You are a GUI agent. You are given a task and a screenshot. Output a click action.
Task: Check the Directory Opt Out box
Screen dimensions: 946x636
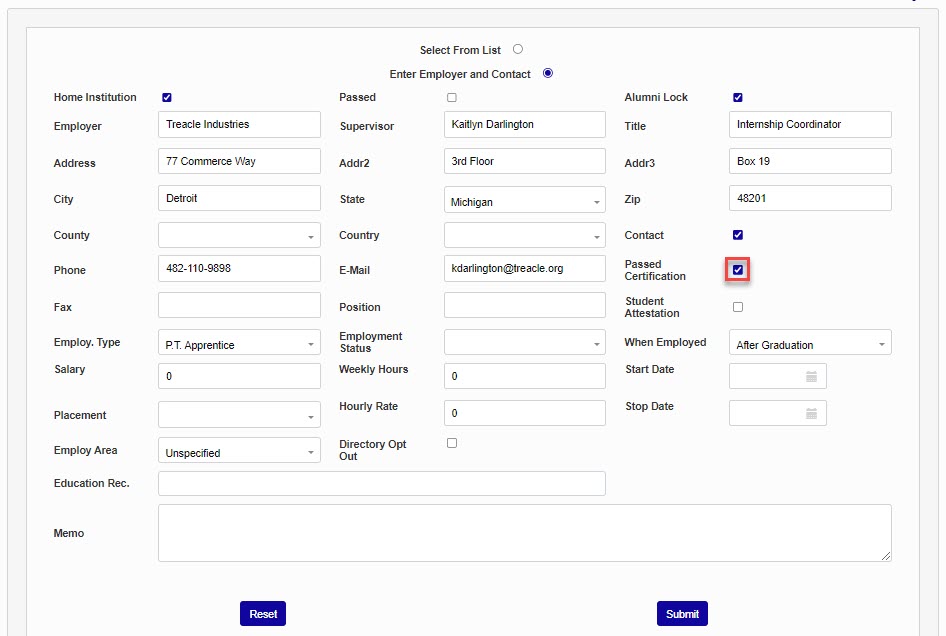452,443
